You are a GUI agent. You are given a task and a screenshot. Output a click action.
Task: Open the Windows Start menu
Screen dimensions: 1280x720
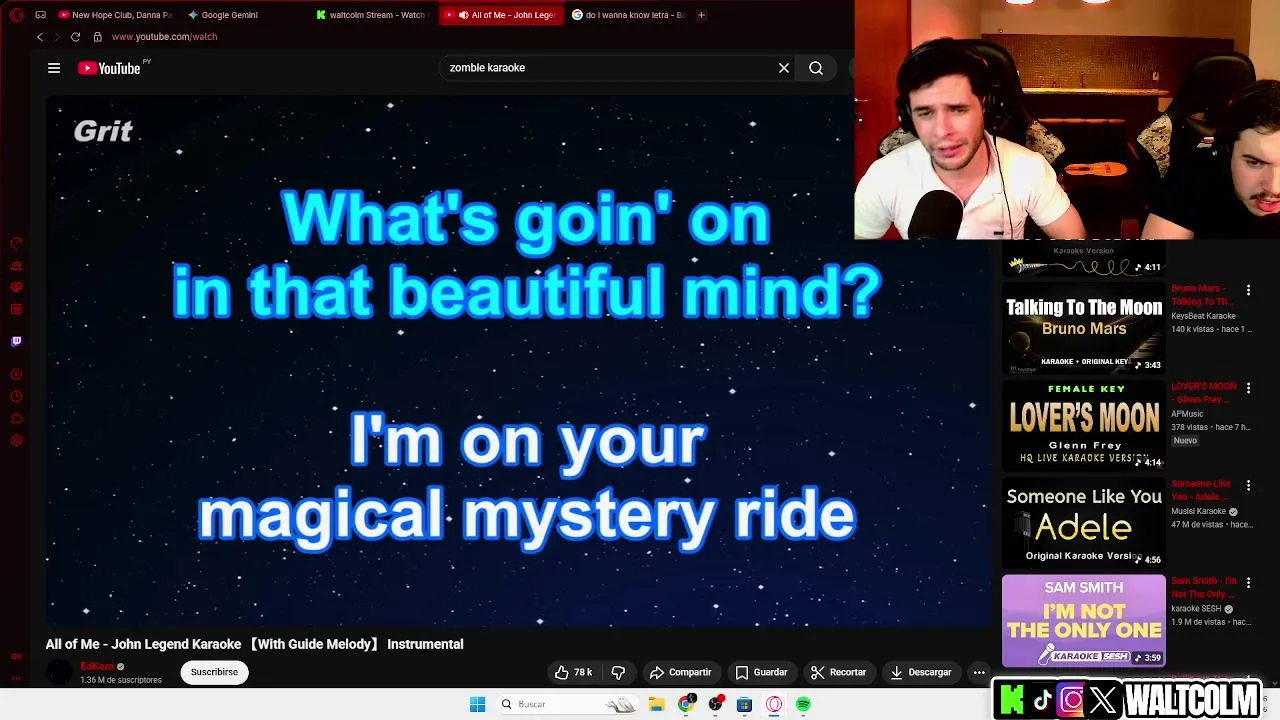click(477, 704)
